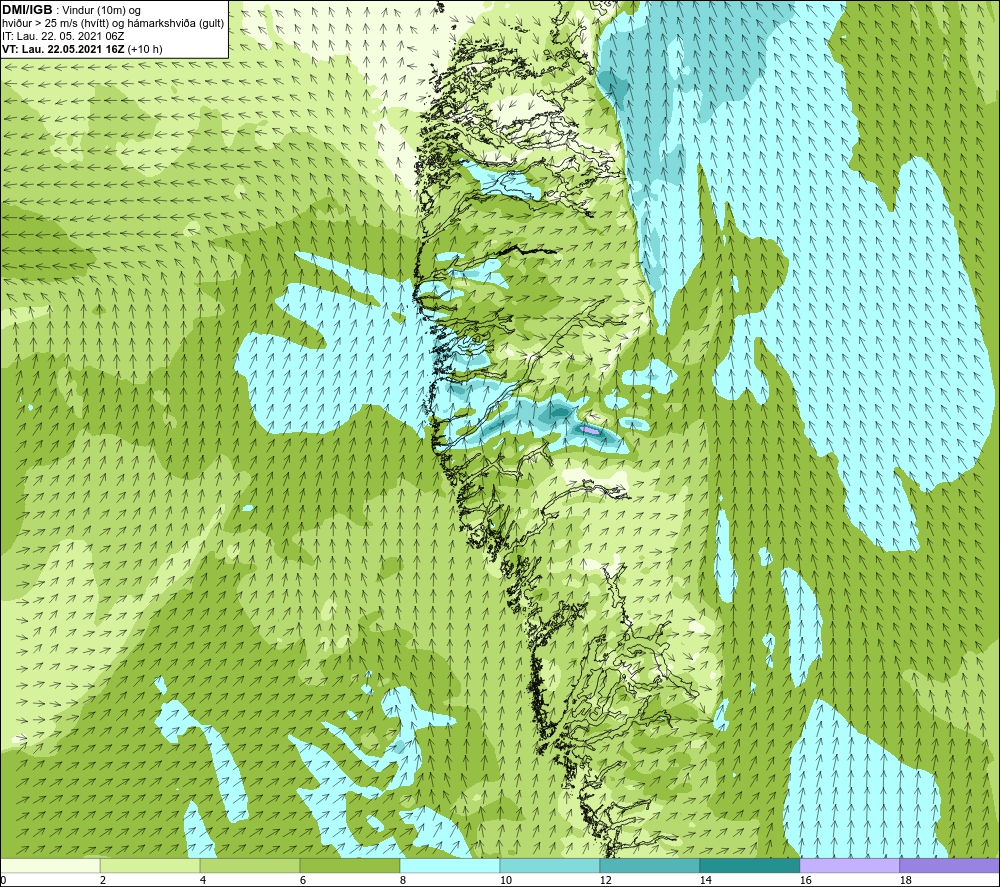Viewport: 1000px width, 887px height.
Task: Click the 'hviður > 25 m/s' legend line
Action: click(x=113, y=24)
